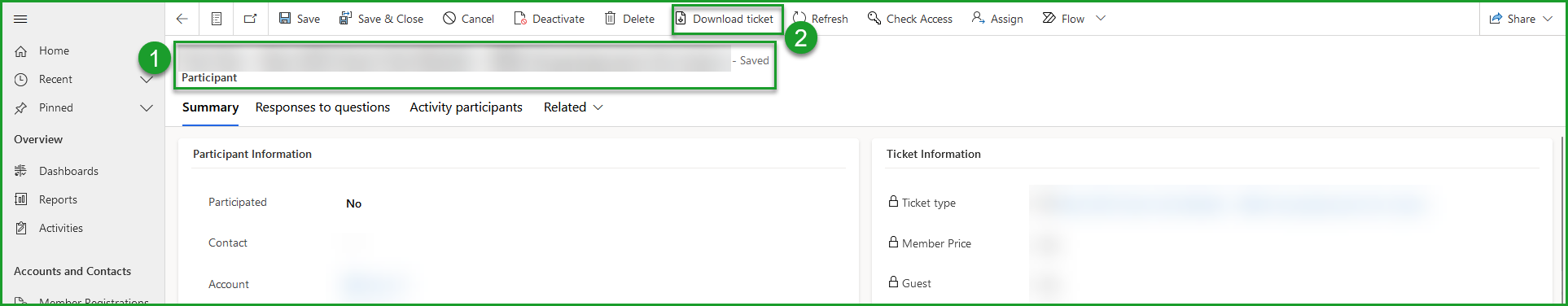Click the Participant Information heading

(x=252, y=154)
